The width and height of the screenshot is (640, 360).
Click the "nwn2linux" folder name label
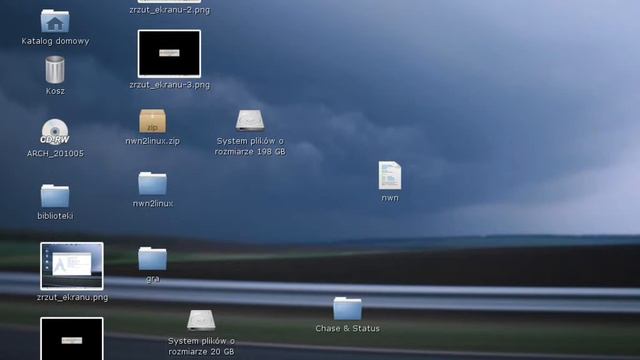pyautogui.click(x=153, y=203)
